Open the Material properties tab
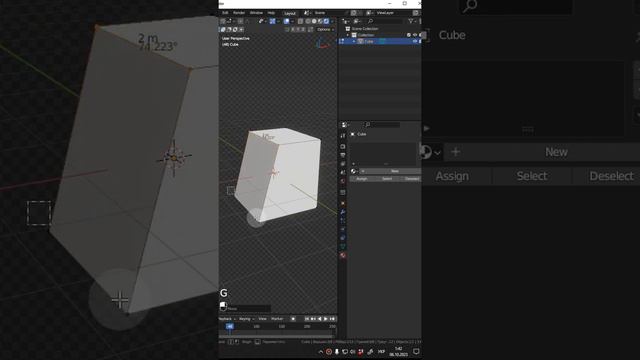 tap(343, 256)
